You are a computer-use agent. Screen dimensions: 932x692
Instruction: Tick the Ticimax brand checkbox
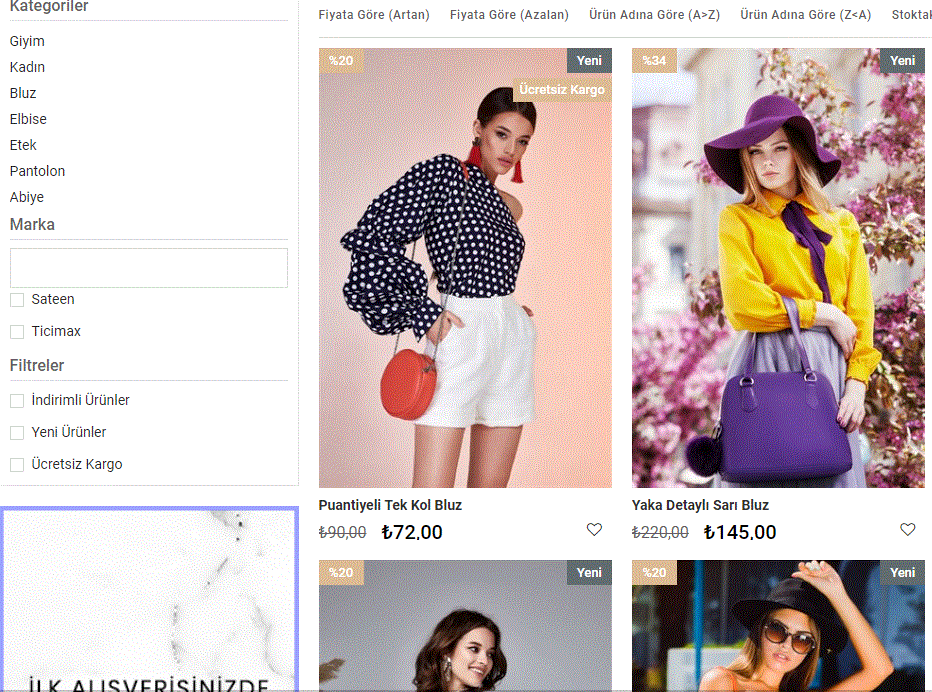click(x=17, y=332)
